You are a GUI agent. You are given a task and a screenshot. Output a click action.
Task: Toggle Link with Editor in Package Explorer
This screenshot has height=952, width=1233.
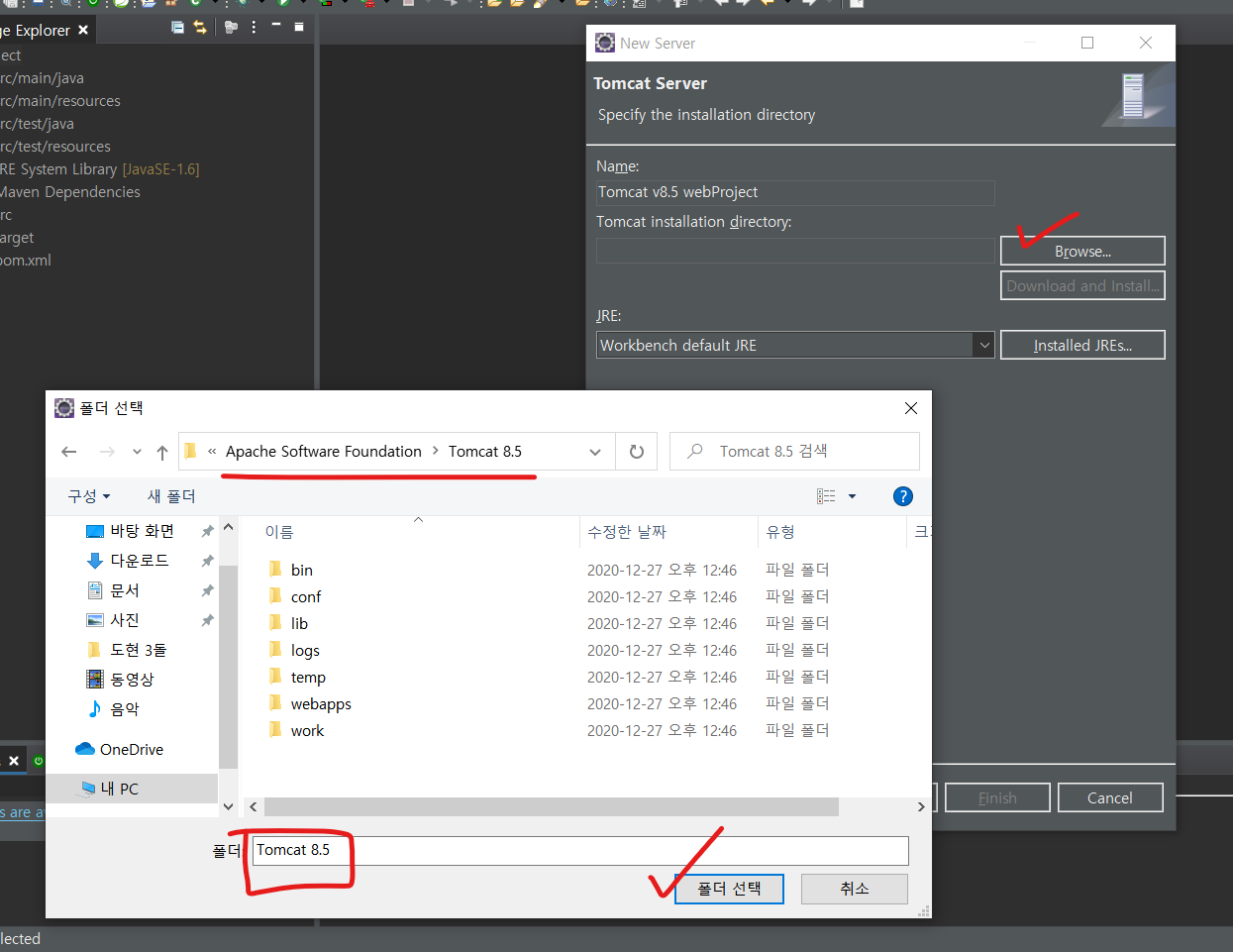pos(200,28)
